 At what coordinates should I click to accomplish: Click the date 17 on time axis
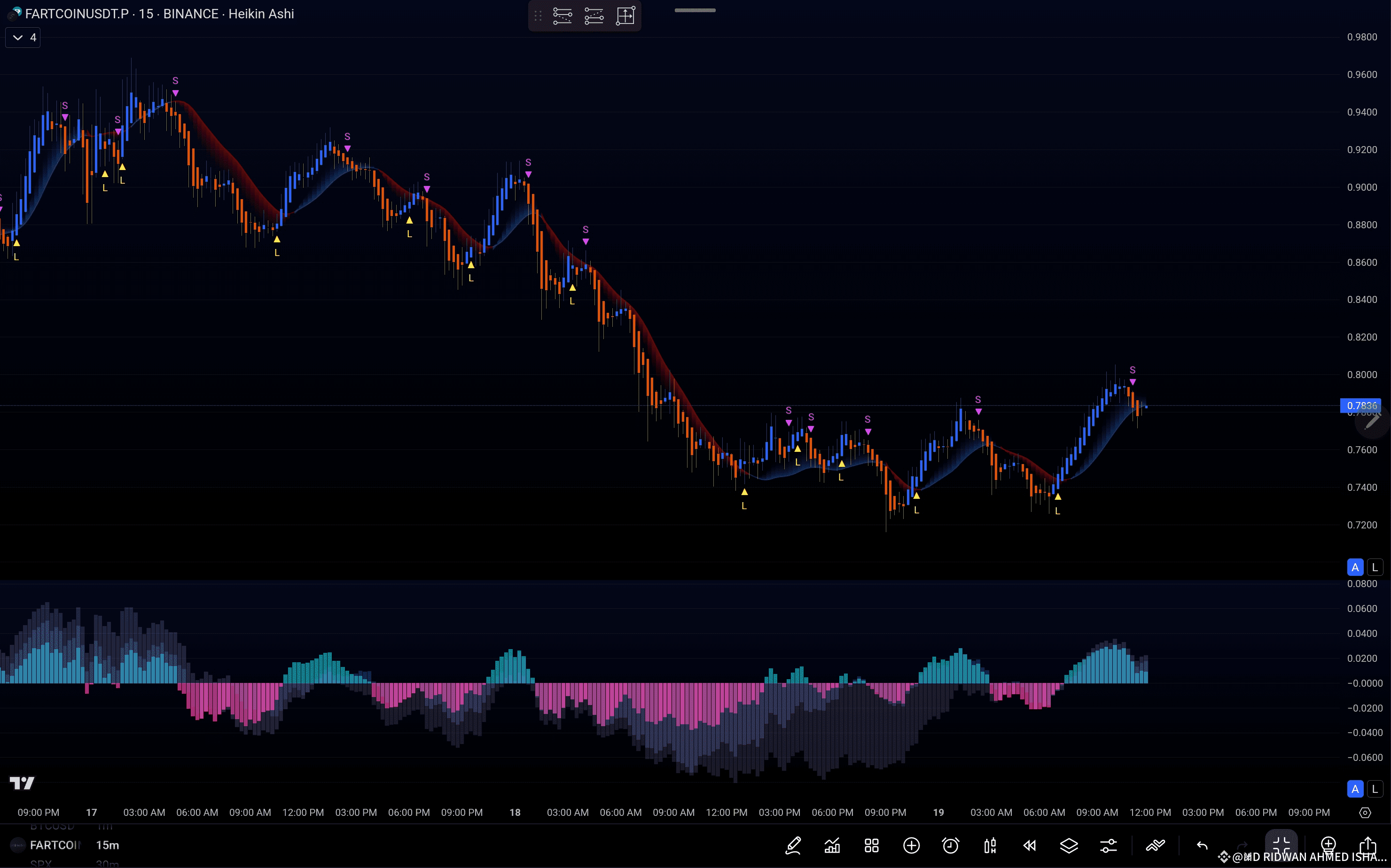[x=91, y=812]
